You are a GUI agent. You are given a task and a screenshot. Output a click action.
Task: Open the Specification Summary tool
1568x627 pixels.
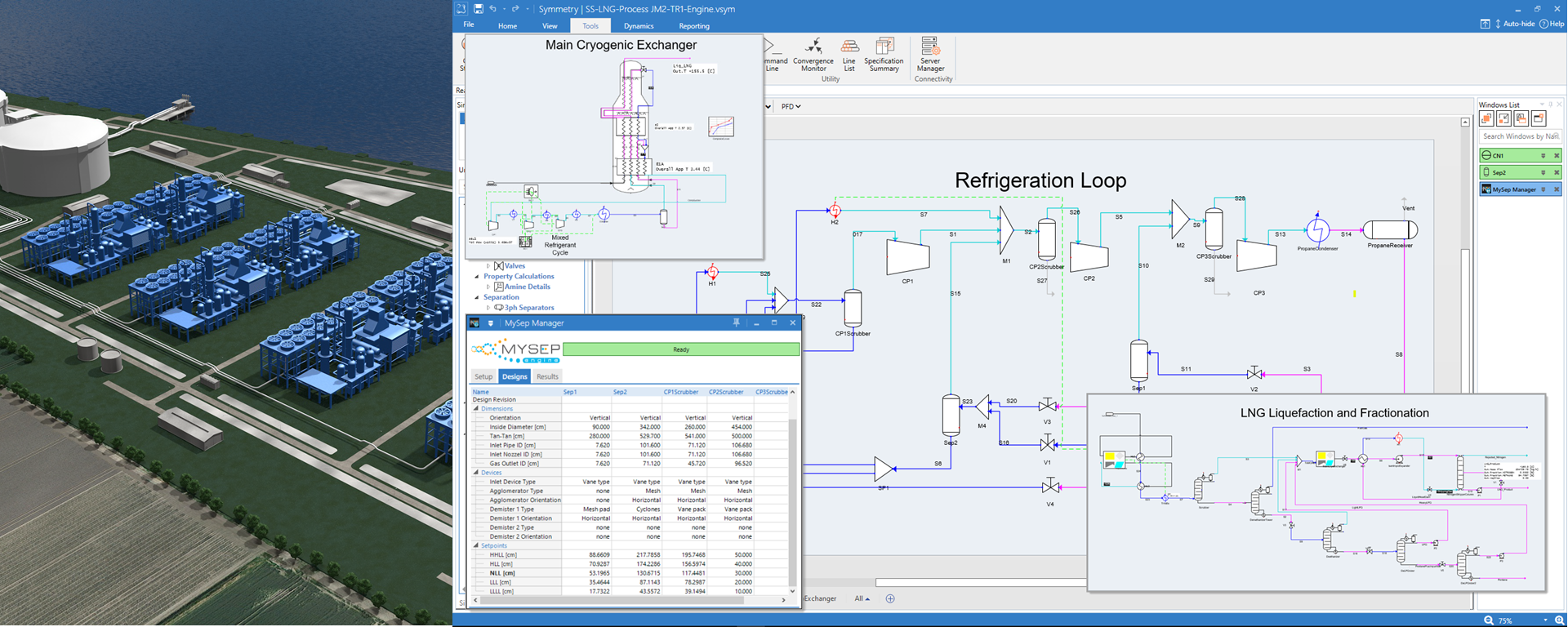pyautogui.click(x=884, y=55)
